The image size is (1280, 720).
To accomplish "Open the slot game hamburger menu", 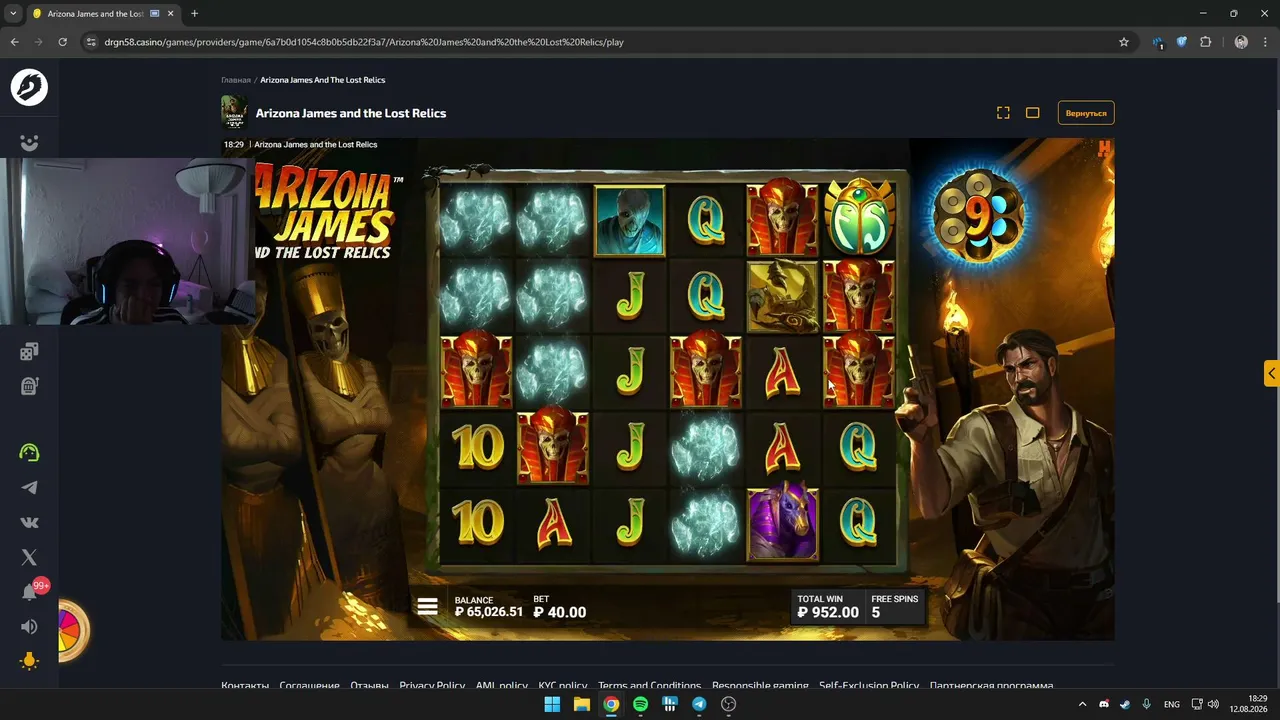I will [x=428, y=607].
